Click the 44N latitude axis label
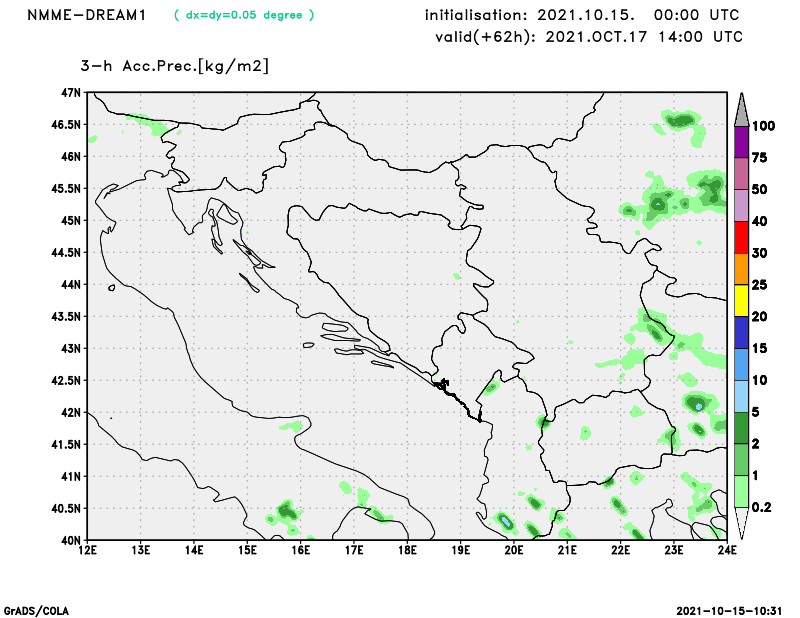The image size is (800, 618). coord(70,284)
